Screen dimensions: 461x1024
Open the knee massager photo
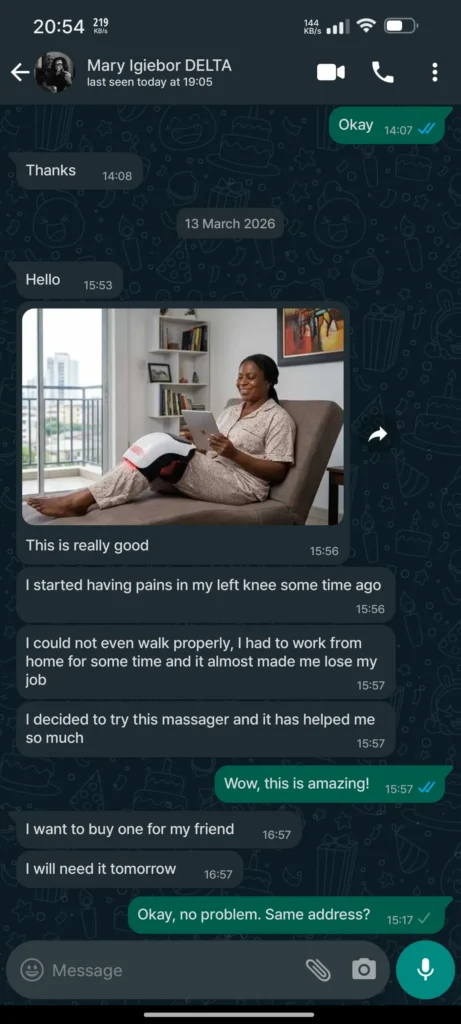click(183, 417)
